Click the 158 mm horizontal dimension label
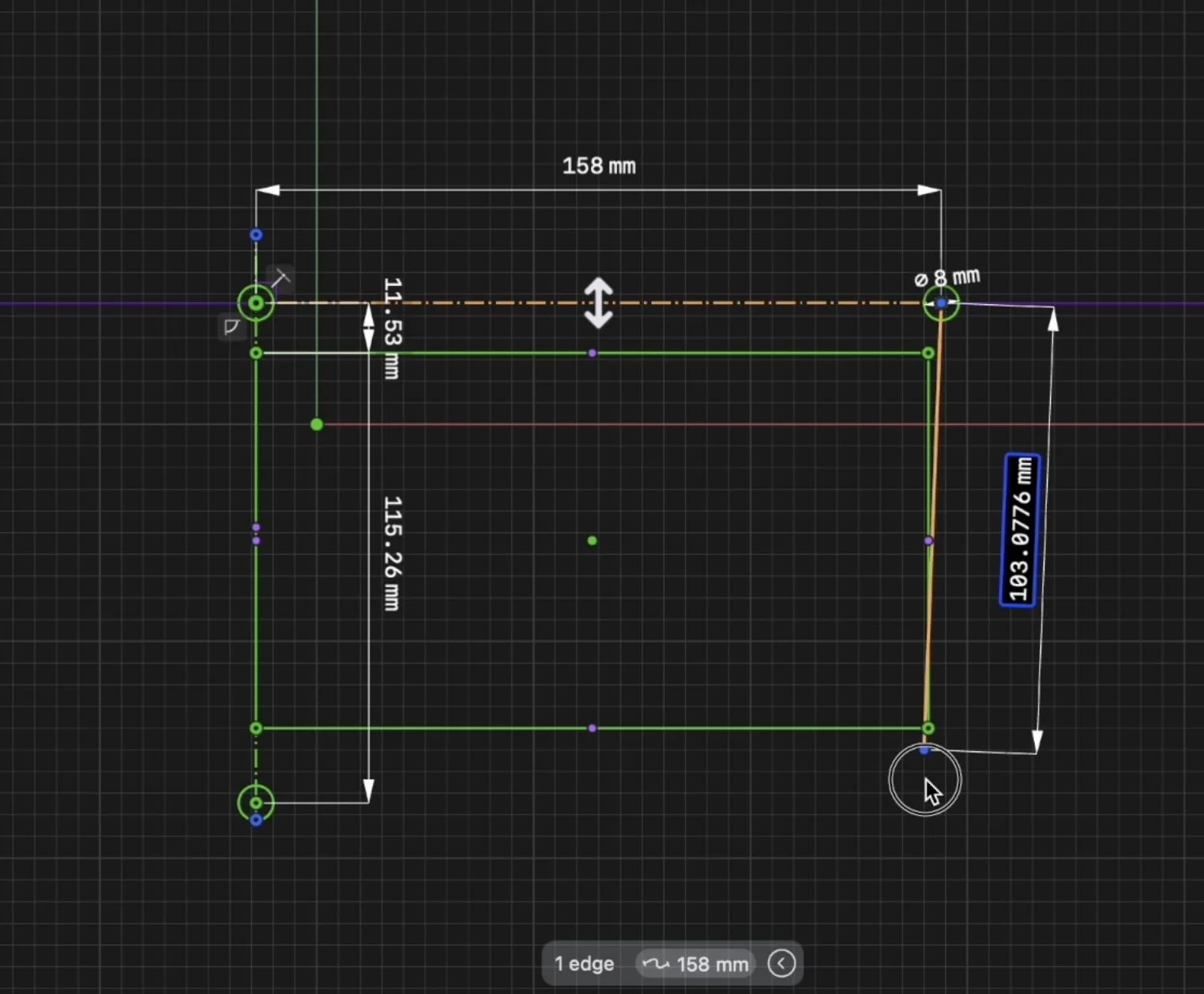Viewport: 1204px width, 994px height. click(x=598, y=166)
